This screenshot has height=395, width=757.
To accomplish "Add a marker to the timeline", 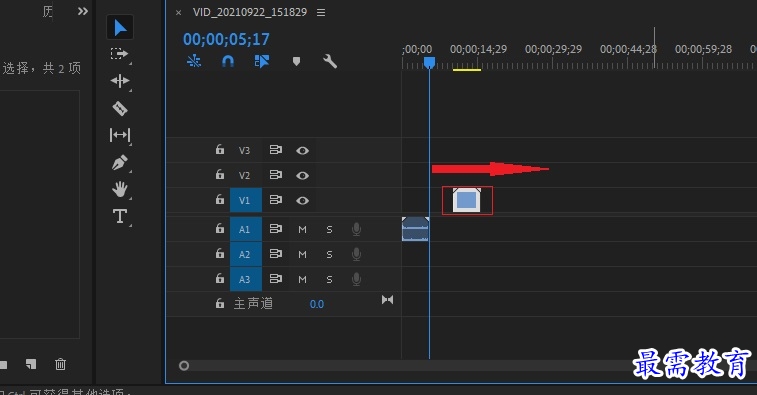I will coord(296,61).
